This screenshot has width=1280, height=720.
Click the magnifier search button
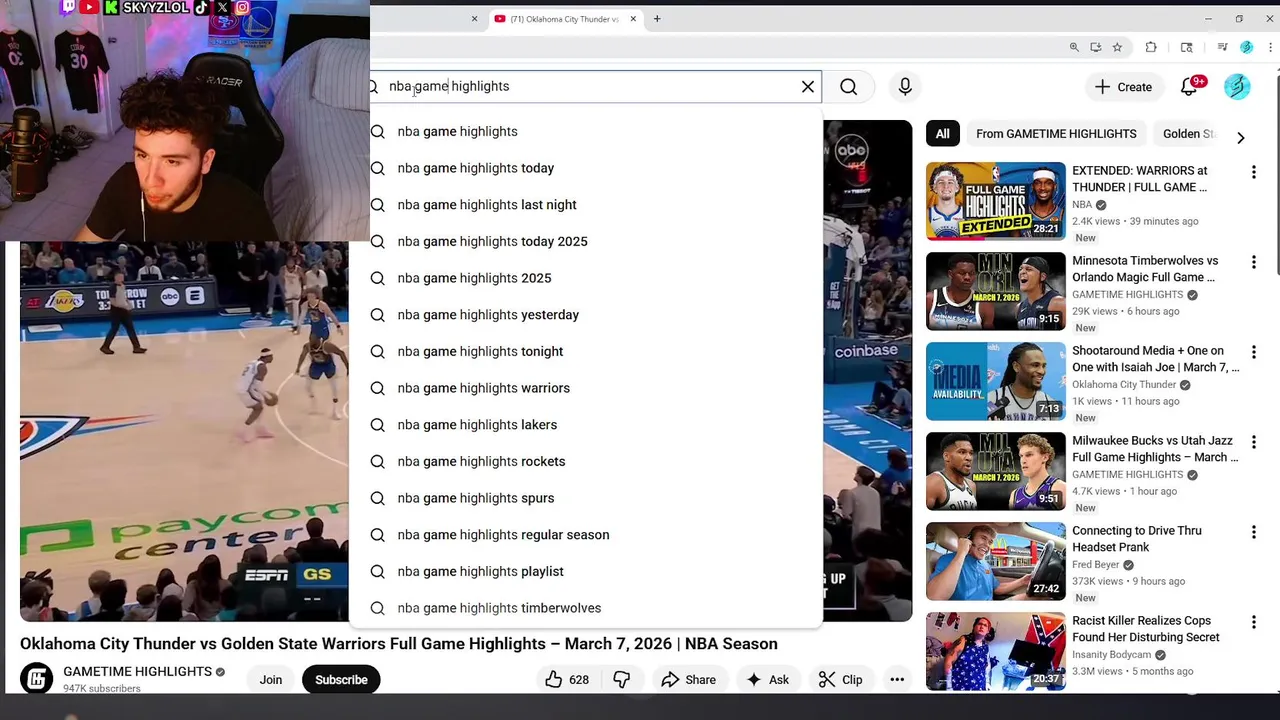click(848, 87)
